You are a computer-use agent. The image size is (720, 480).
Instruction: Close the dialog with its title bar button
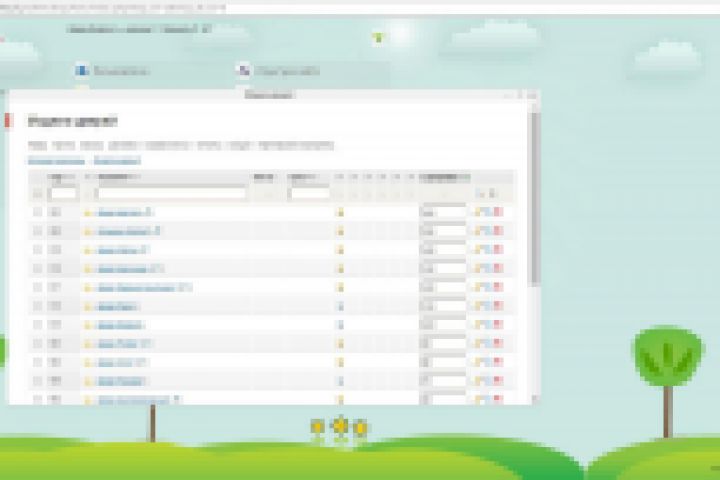coord(532,95)
